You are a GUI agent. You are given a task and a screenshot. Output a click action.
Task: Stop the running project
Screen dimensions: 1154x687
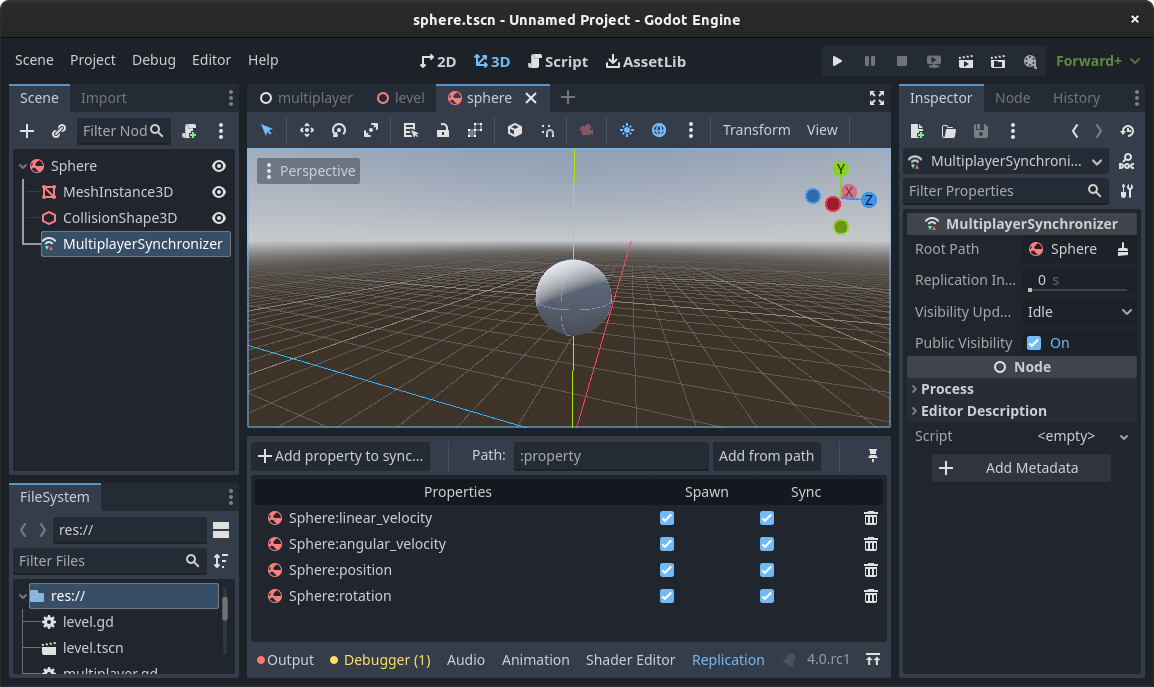[x=902, y=61]
